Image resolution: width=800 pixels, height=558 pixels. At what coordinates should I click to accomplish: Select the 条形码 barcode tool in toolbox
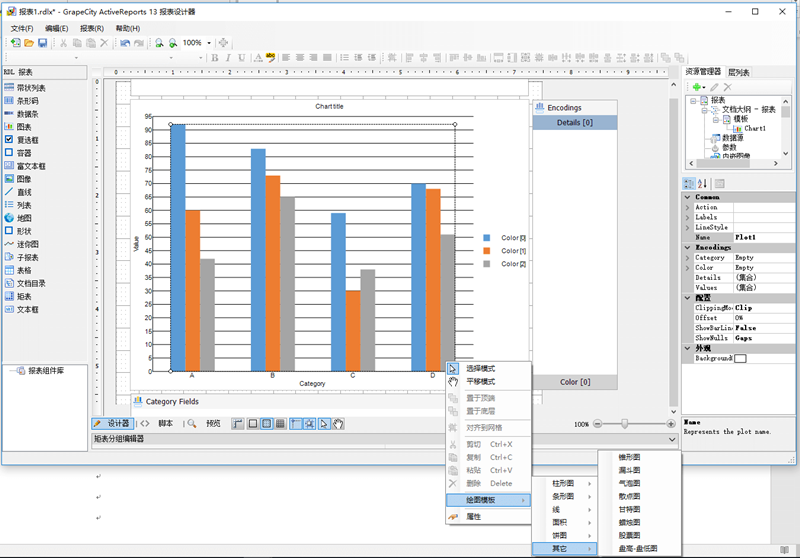tap(26, 101)
